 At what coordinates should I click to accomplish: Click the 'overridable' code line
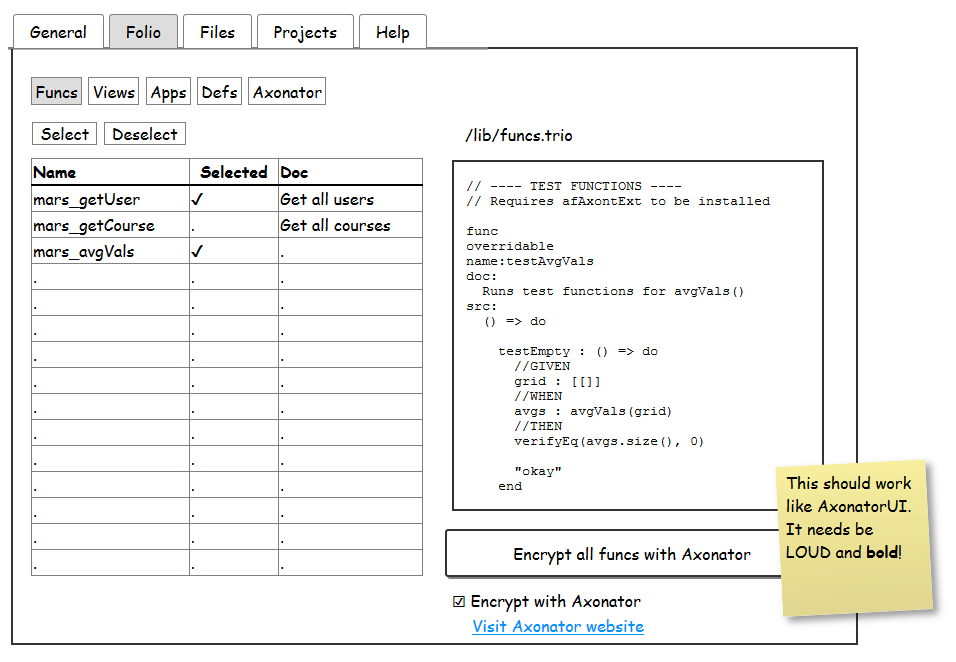click(510, 246)
